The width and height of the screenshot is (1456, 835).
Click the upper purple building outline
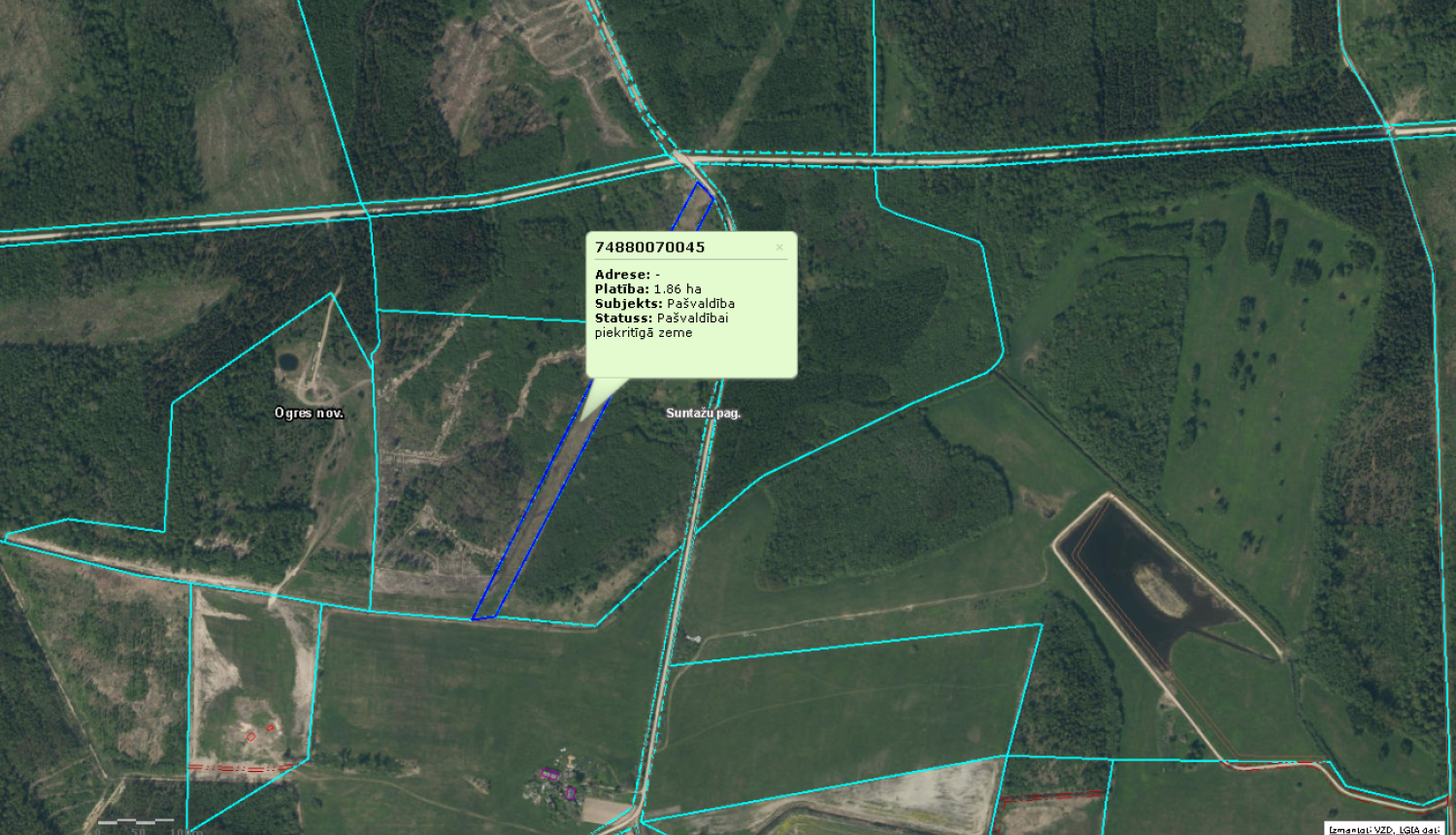[x=549, y=774]
